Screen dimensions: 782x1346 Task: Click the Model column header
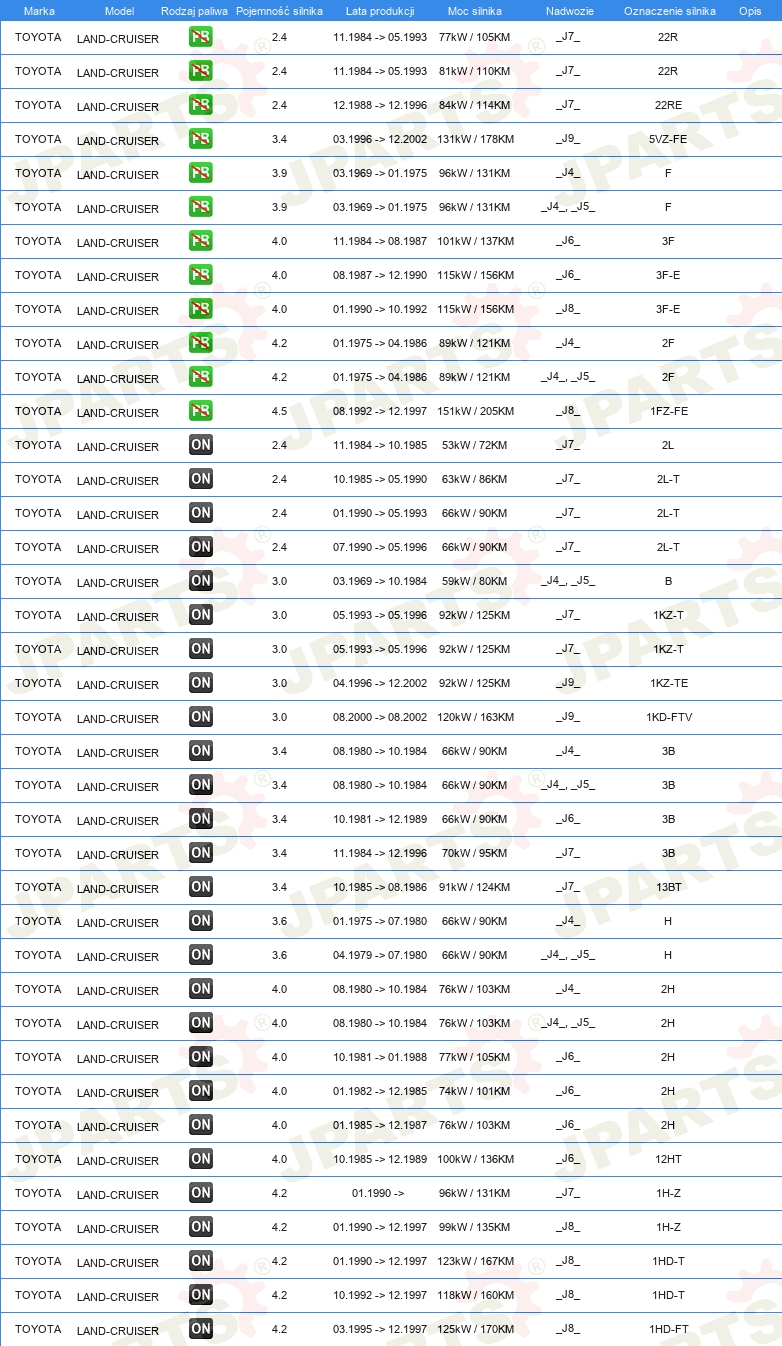119,11
